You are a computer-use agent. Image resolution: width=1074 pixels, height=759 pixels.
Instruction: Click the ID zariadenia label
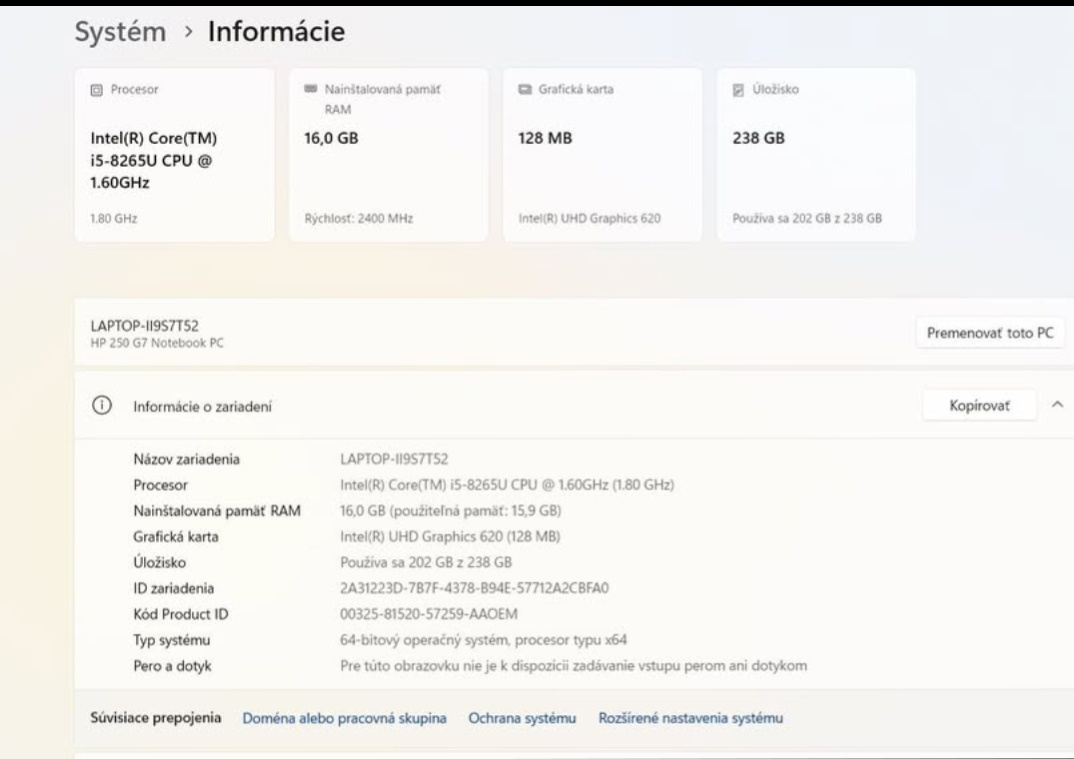coord(173,588)
